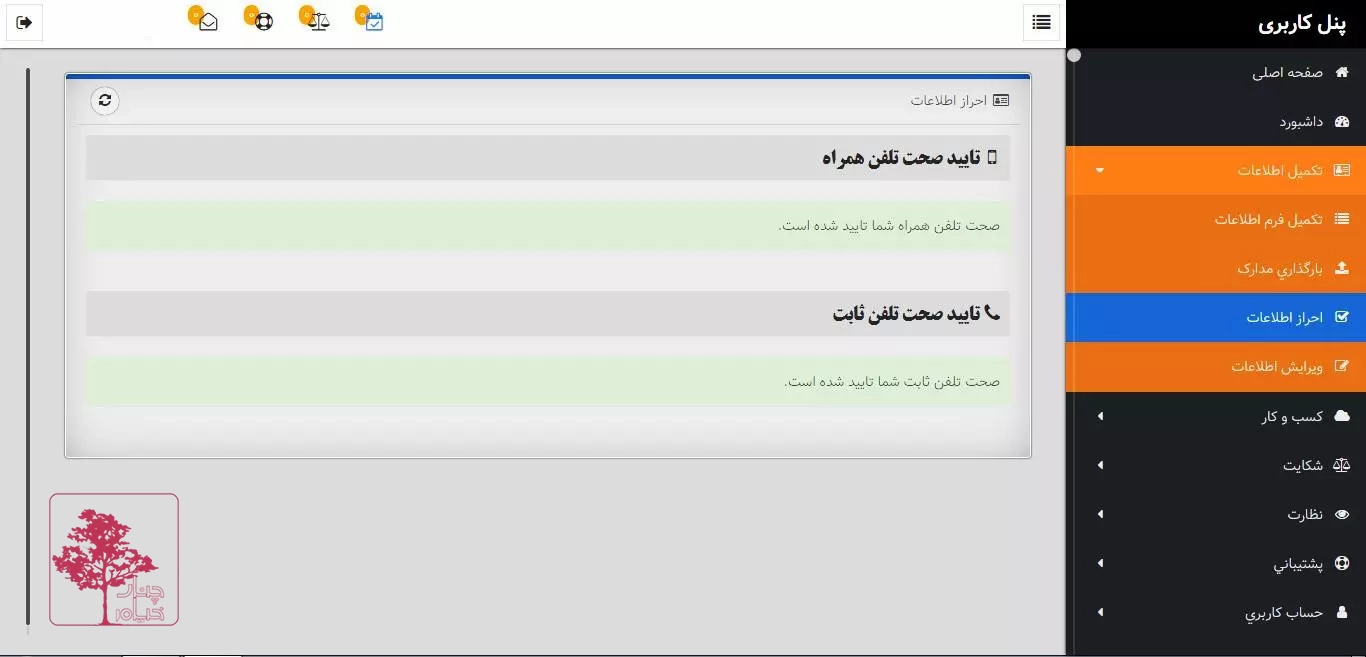Collapse the تکمیل اطلاعات submenu arrow
The height and width of the screenshot is (657, 1366).
(x=1100, y=171)
